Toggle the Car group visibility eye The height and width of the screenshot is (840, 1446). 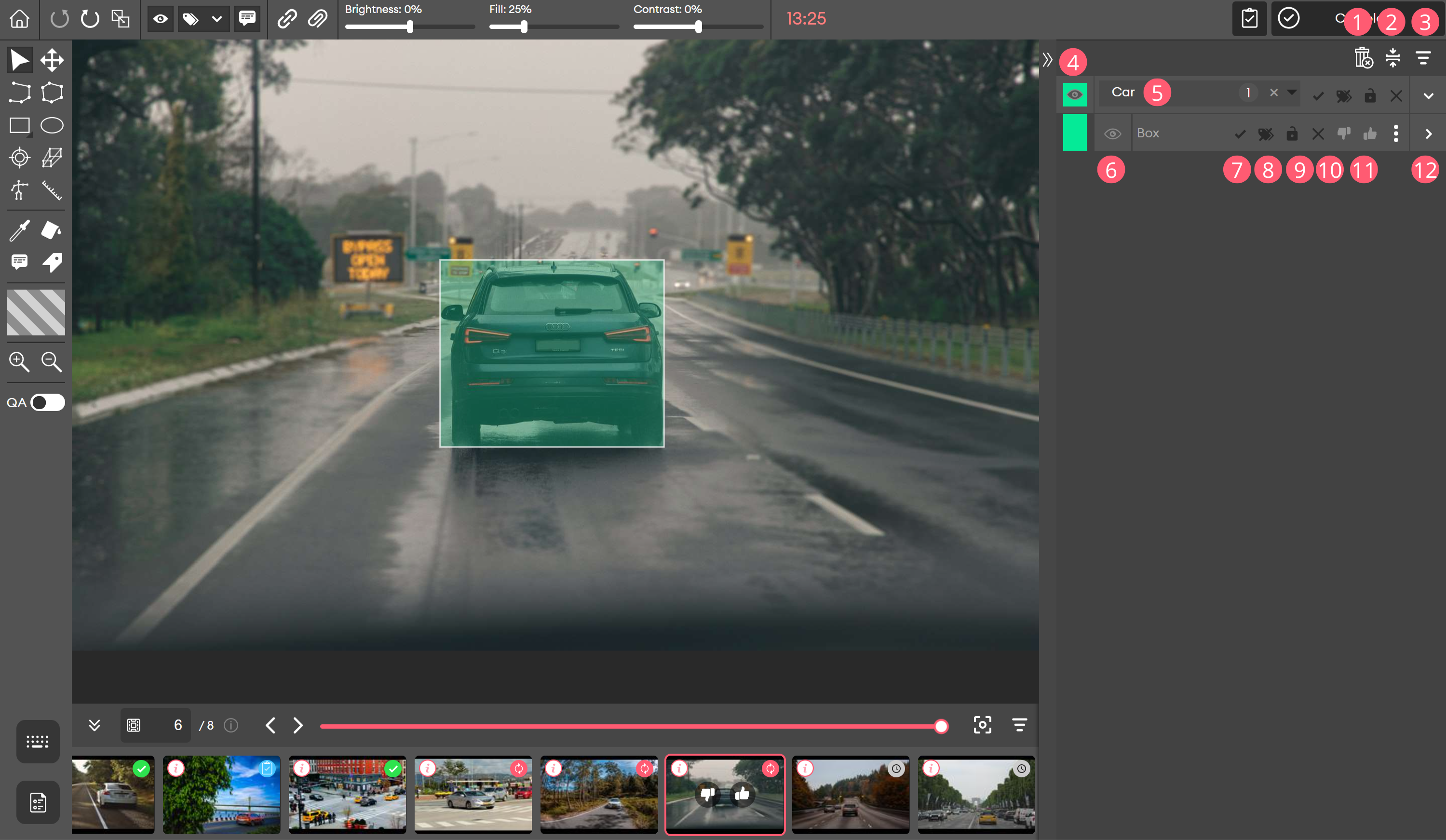1075,94
